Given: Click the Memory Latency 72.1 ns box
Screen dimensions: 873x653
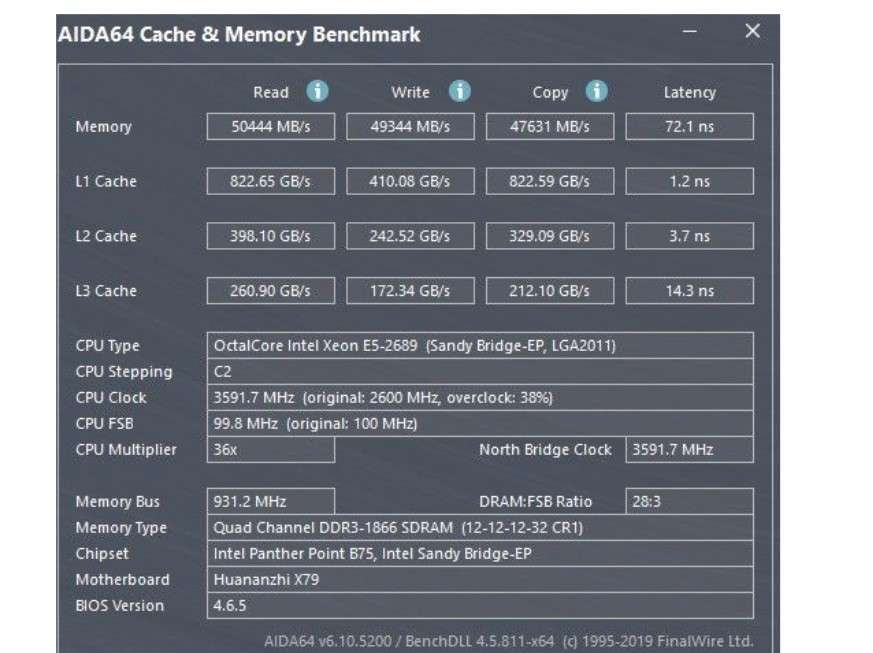Looking at the screenshot, I should [689, 127].
